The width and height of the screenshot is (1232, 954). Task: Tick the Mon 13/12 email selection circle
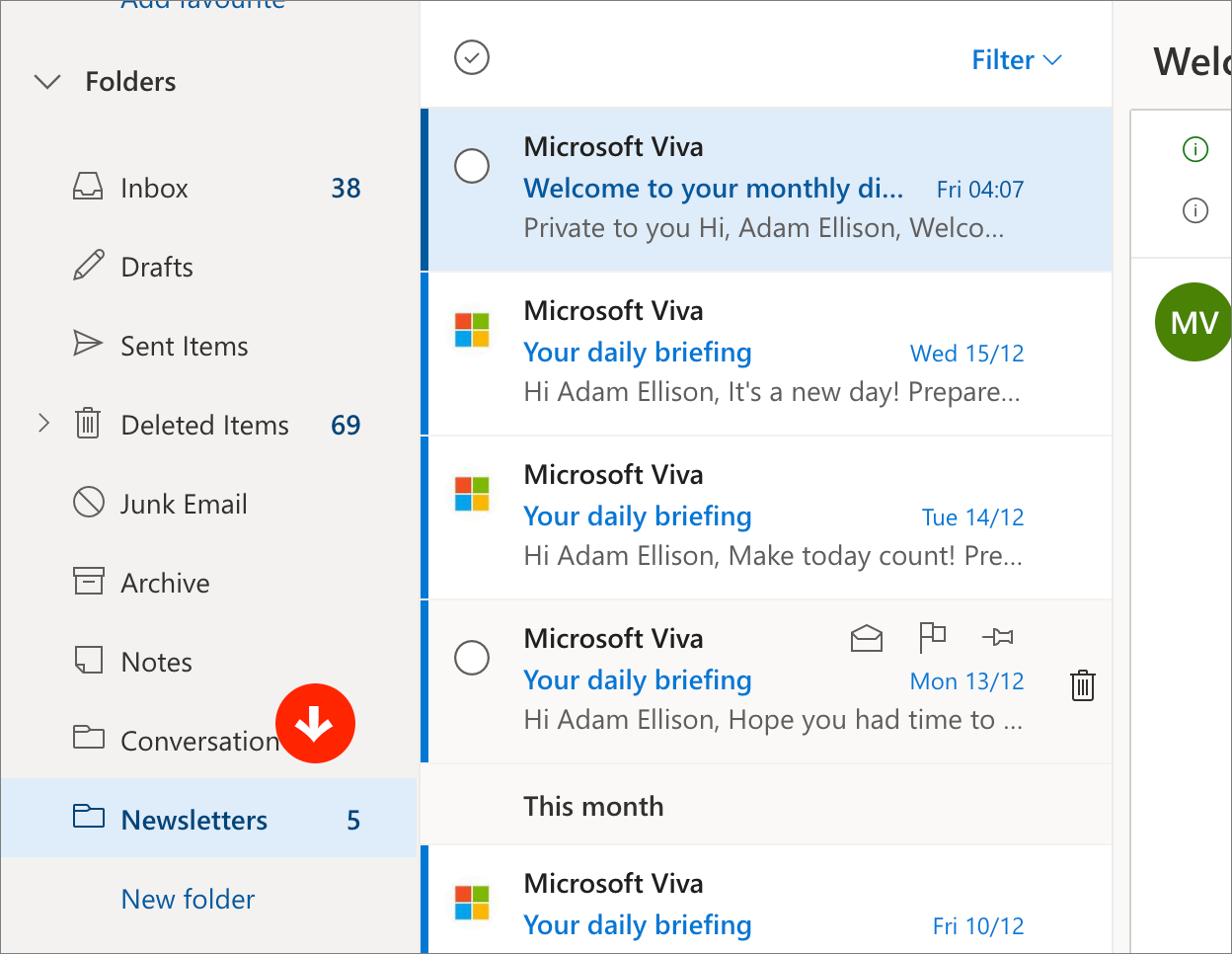pyautogui.click(x=472, y=658)
